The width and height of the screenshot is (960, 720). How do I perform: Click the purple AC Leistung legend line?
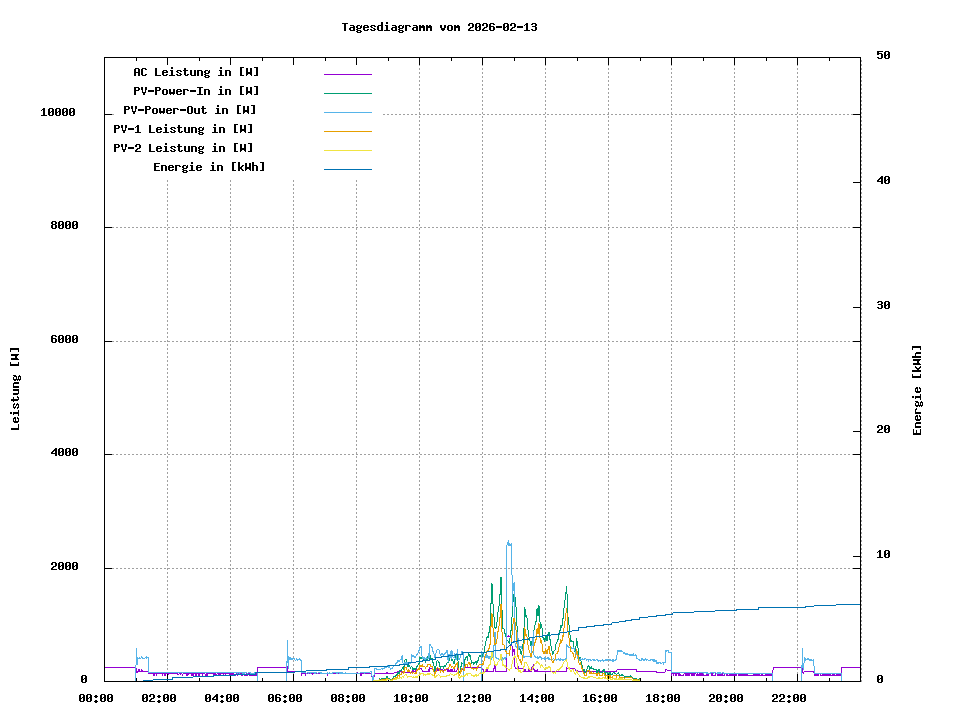click(x=347, y=74)
